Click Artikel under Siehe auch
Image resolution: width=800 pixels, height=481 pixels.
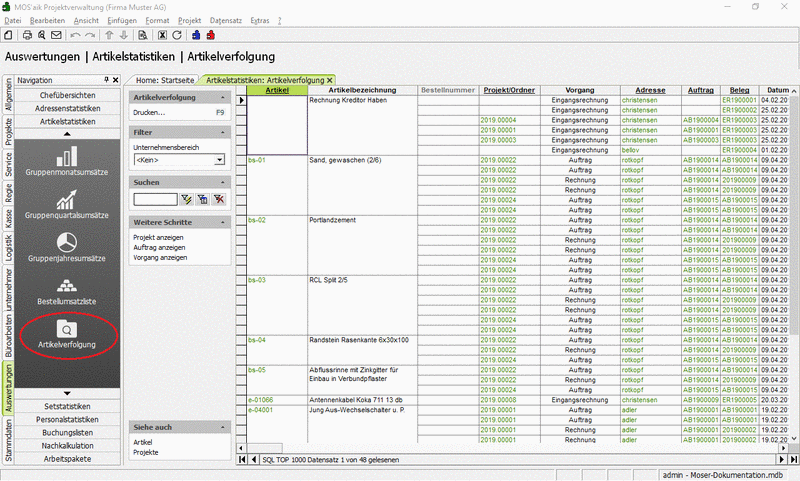coord(142,442)
